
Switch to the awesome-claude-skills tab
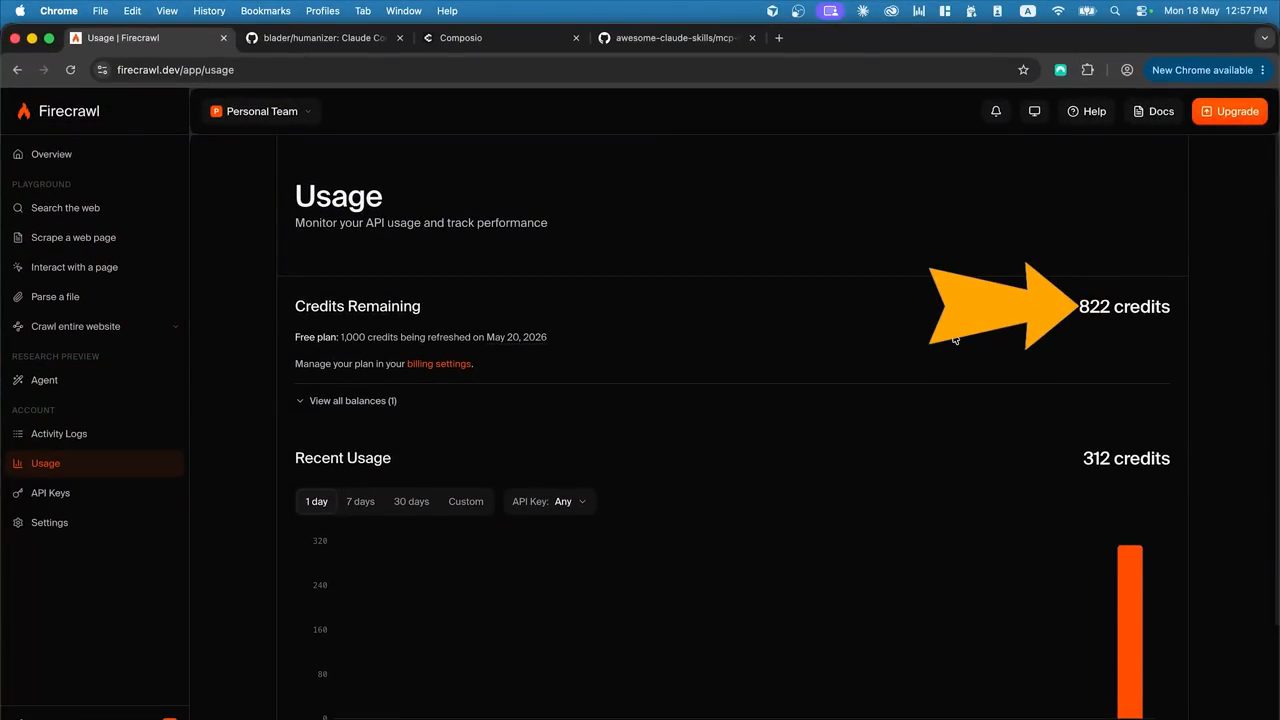click(677, 38)
